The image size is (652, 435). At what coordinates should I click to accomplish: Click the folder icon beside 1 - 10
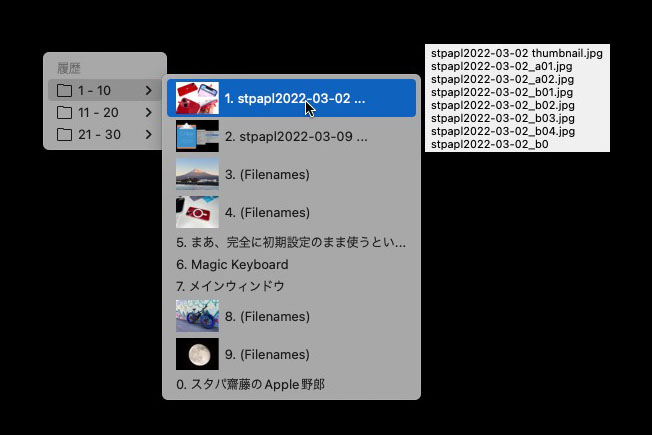click(x=64, y=90)
